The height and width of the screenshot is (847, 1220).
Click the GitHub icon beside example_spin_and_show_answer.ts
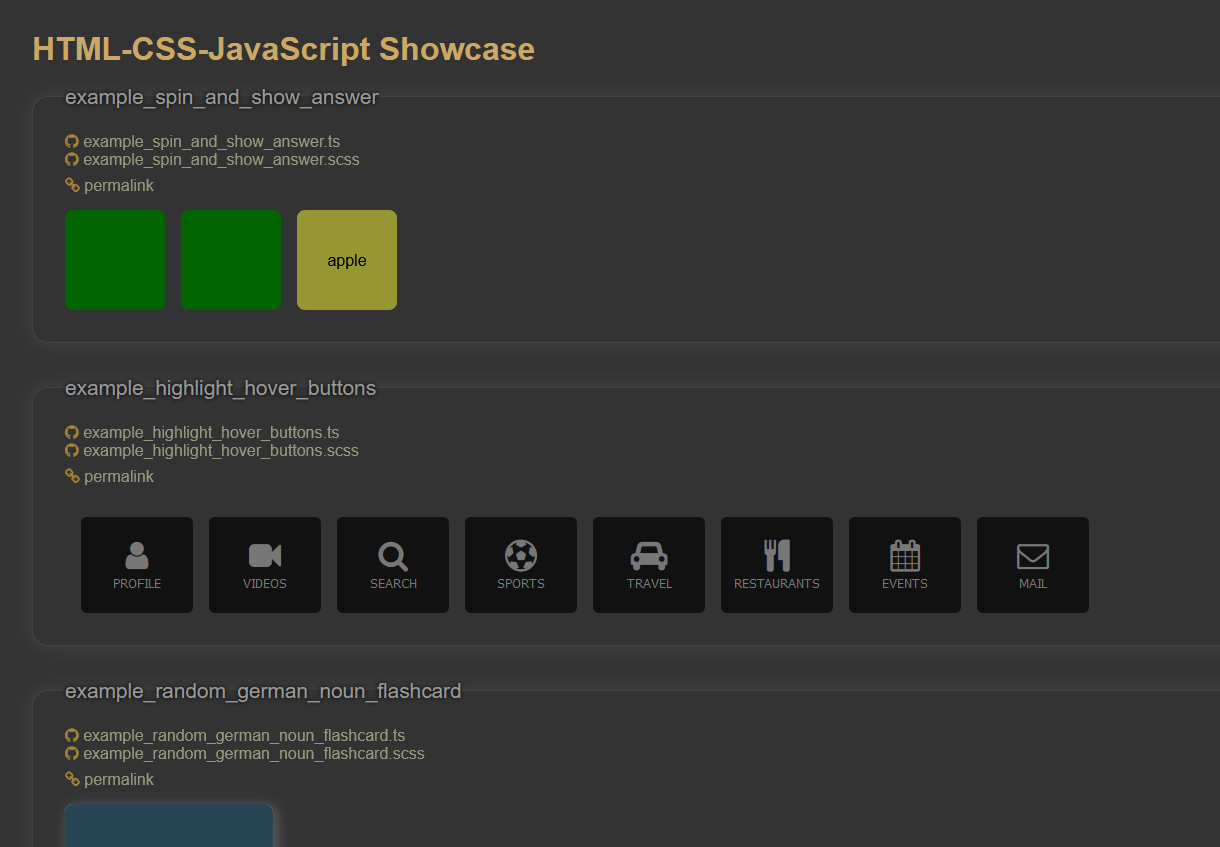click(72, 141)
